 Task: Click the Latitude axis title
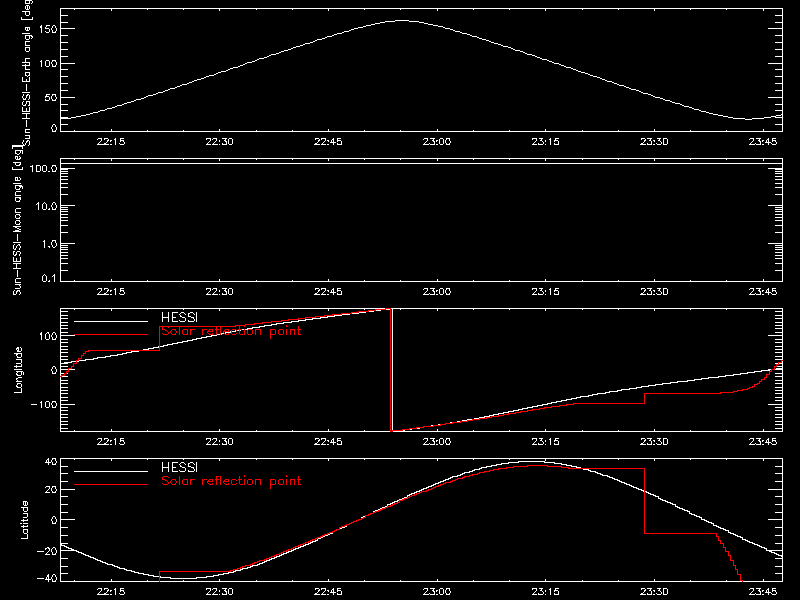(x=24, y=520)
